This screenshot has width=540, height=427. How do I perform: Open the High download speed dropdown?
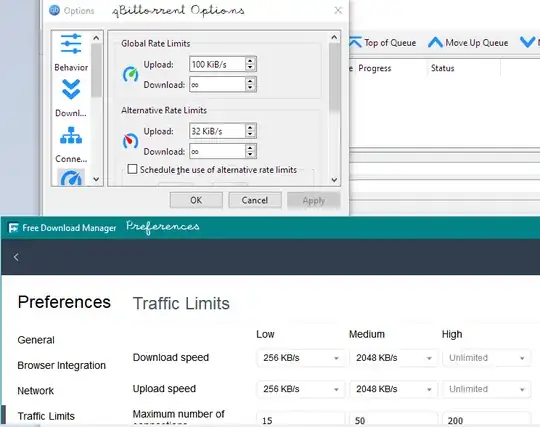486,358
